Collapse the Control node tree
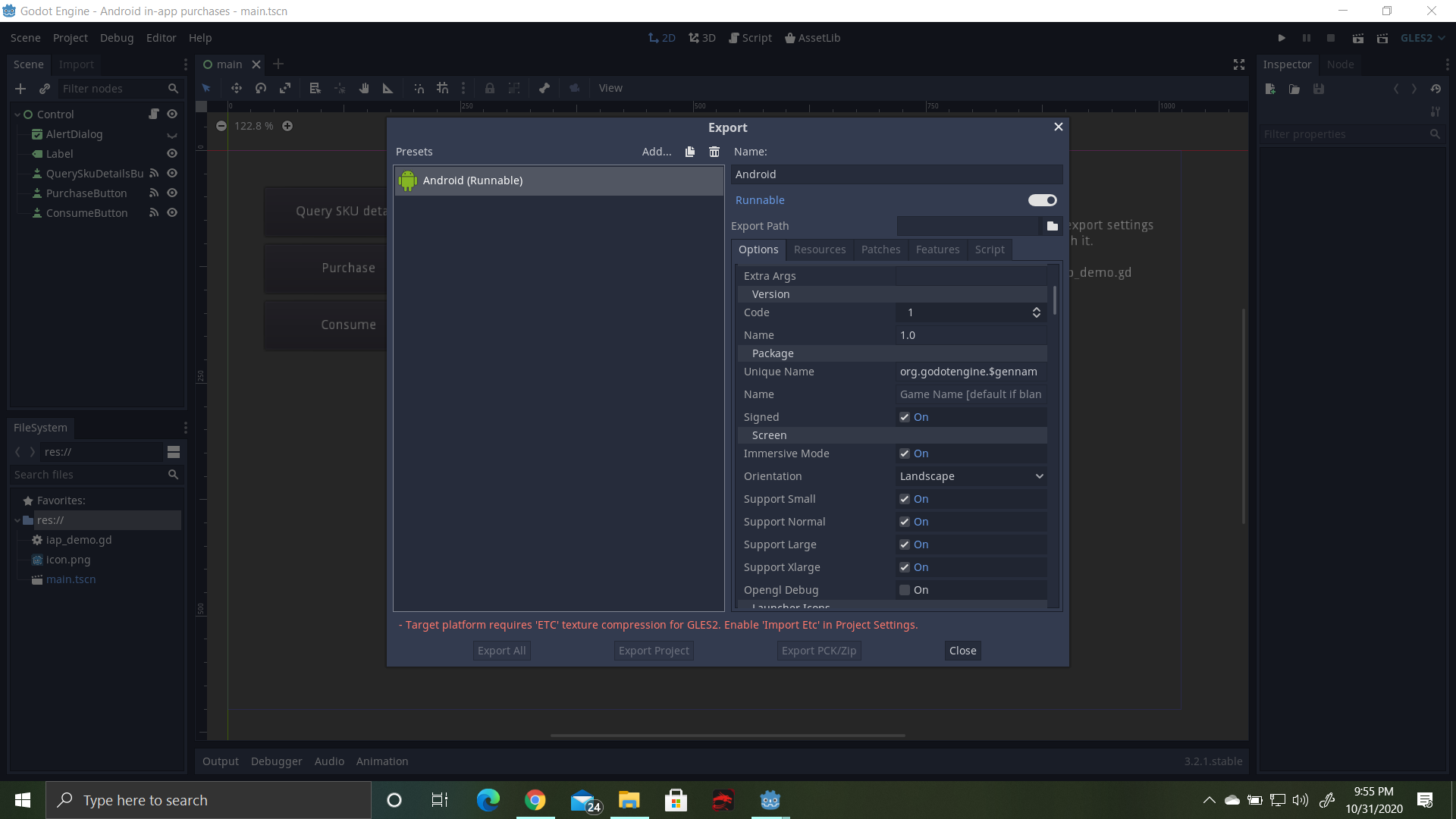Screen dimensions: 1456x819 tap(17, 115)
